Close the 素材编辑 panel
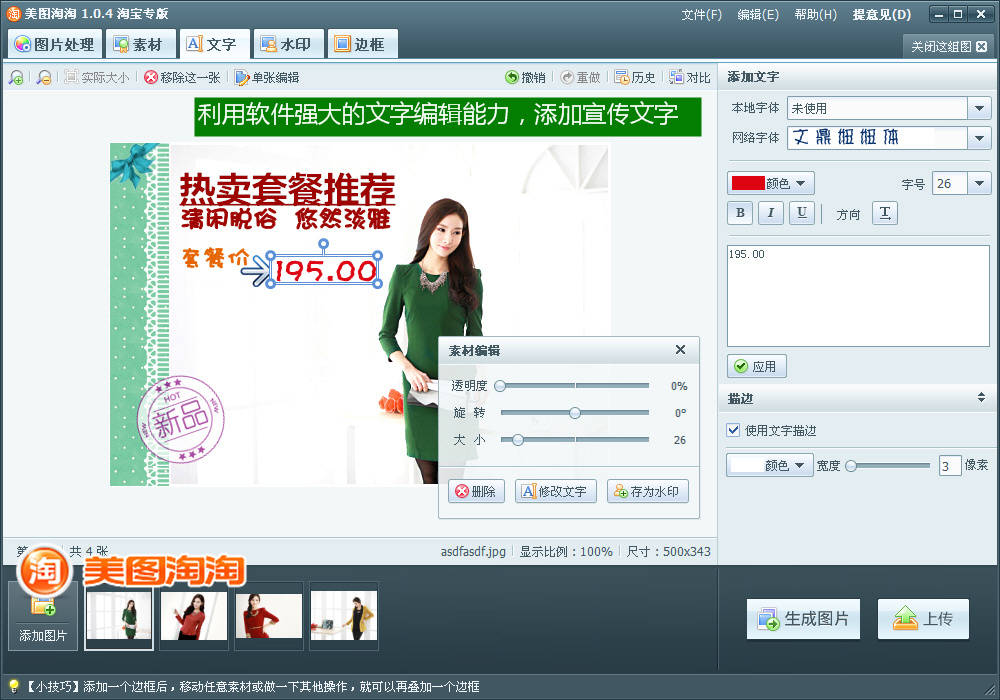Screen dimensions: 1000x700 [x=680, y=349]
